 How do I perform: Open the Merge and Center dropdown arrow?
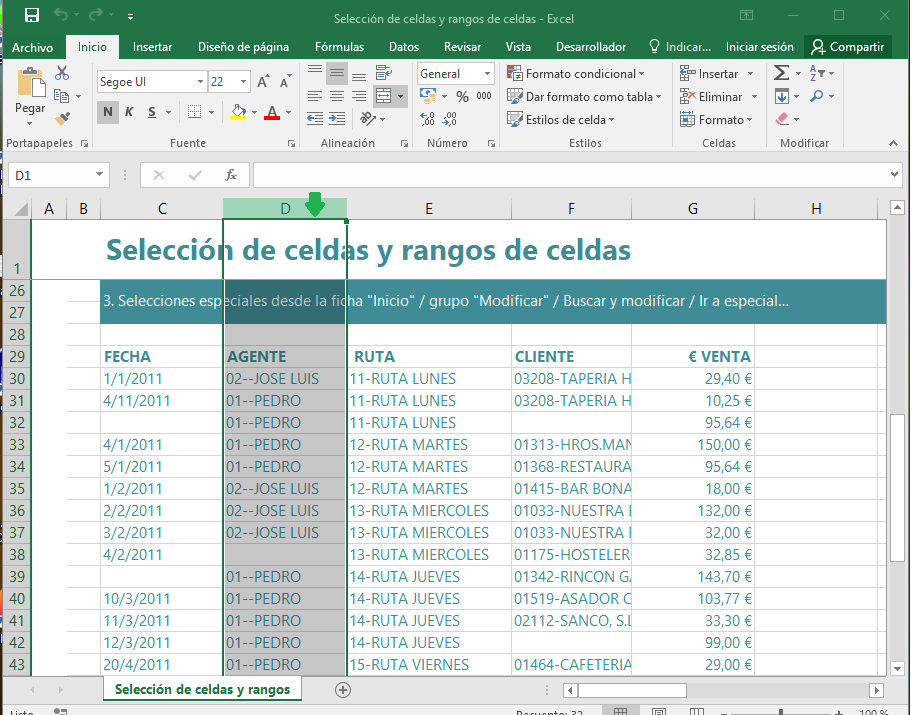click(400, 96)
